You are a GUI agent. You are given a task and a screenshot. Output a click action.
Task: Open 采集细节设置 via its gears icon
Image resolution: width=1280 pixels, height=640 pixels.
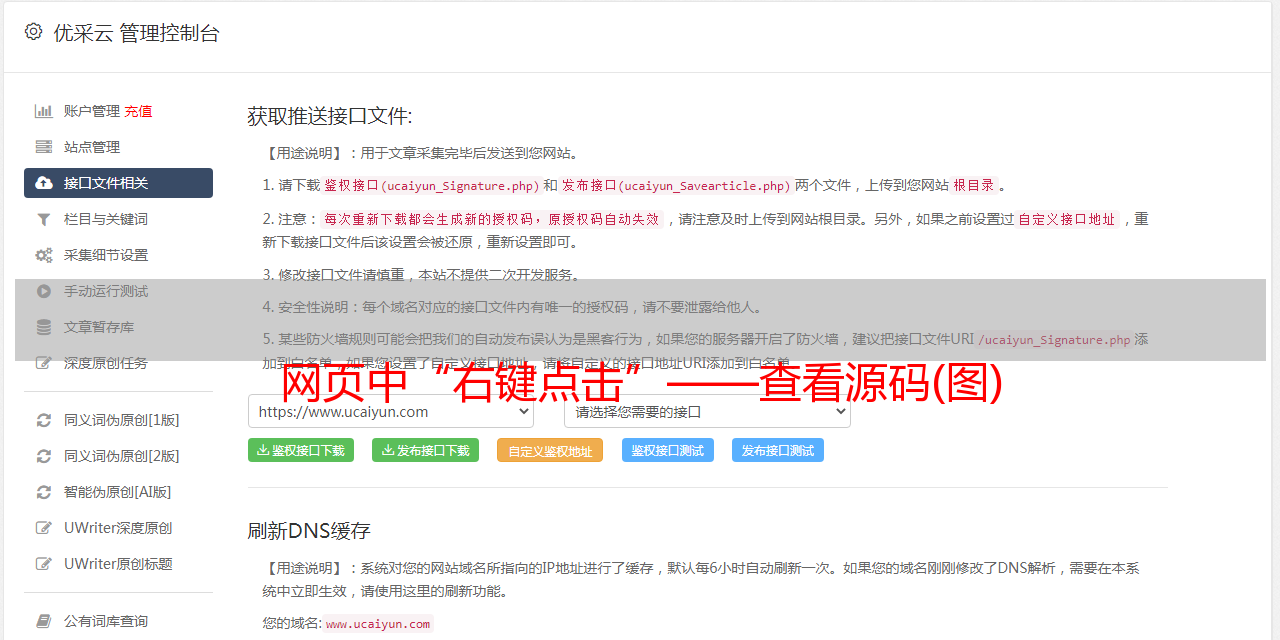44,255
